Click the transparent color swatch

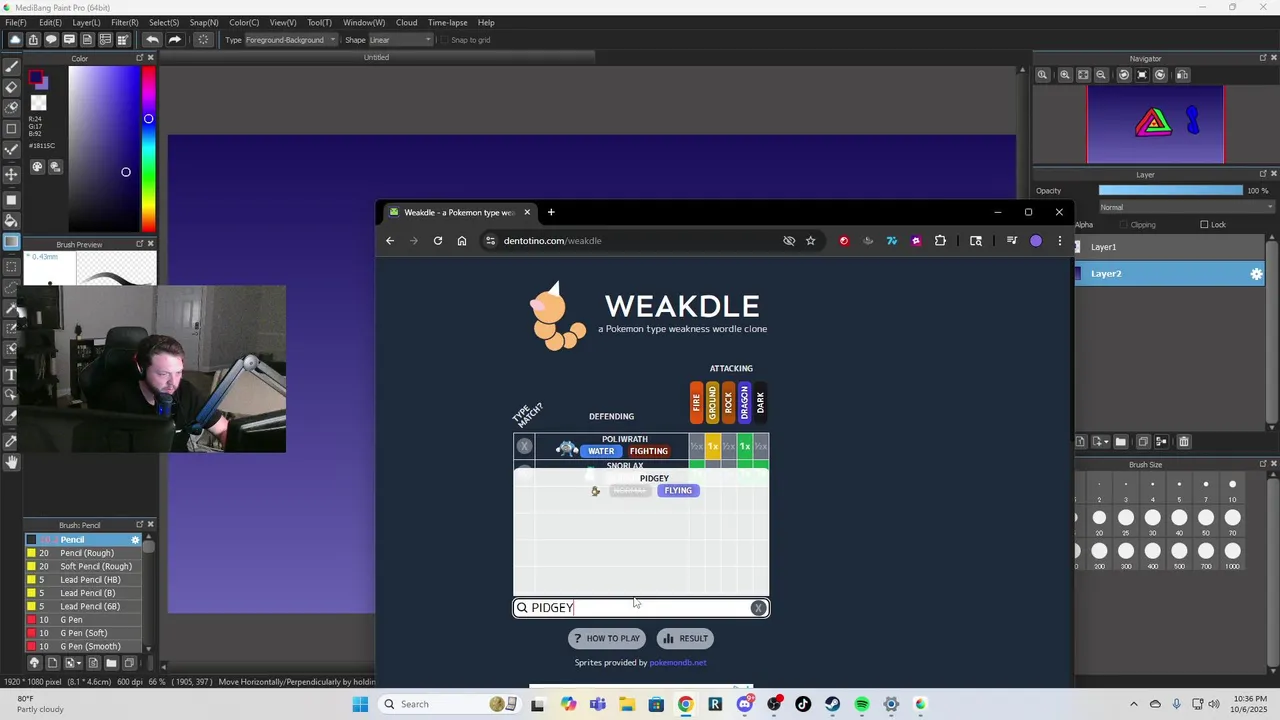38,103
